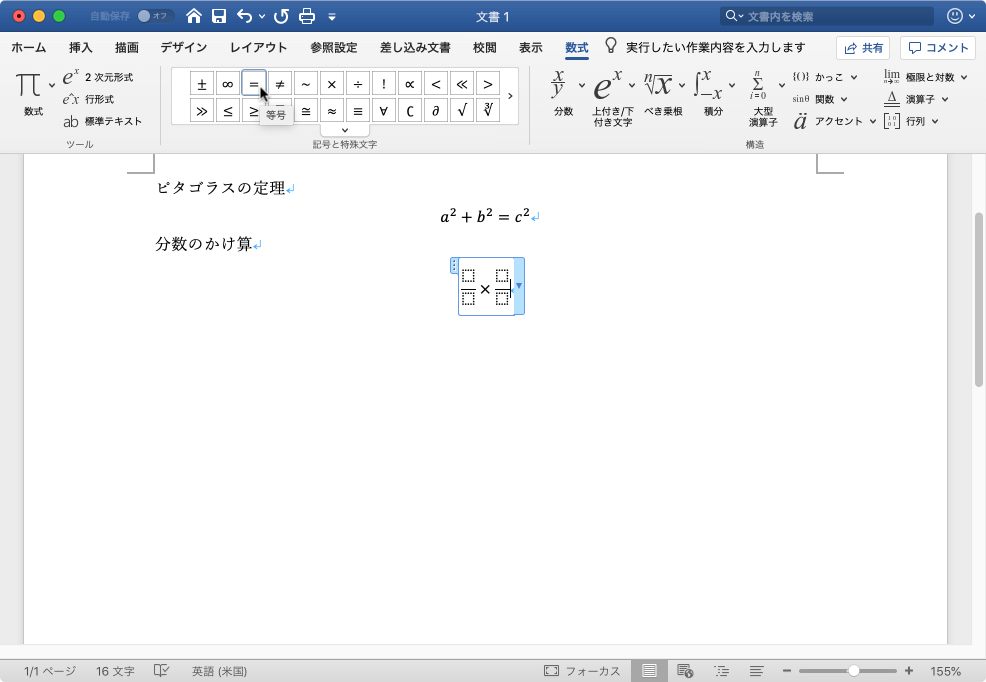Screen dimensions: 986x682
Task: Switch to draft view
Action: (x=756, y=671)
